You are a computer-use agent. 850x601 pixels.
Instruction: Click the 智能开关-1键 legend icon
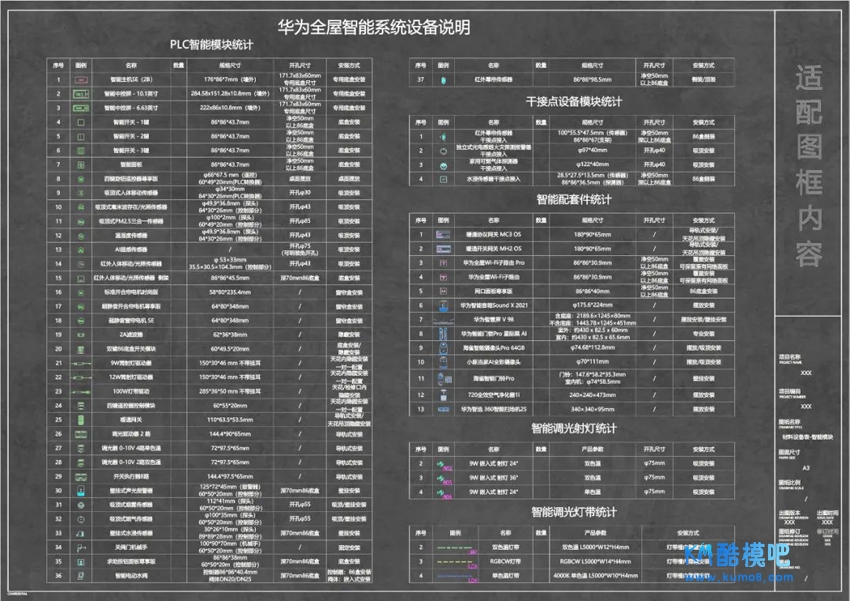coord(81,121)
